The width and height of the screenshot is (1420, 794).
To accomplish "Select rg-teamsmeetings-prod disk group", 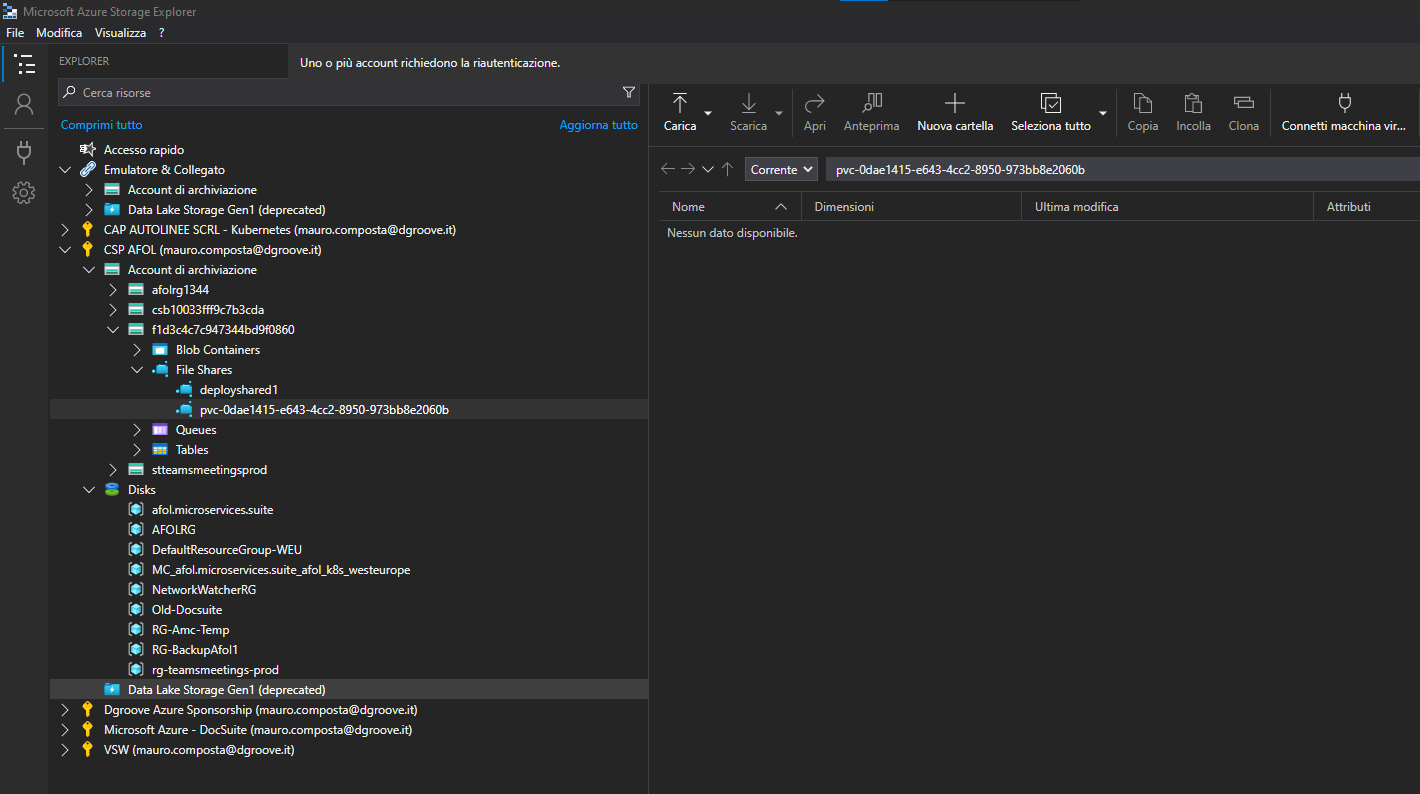I will point(215,669).
